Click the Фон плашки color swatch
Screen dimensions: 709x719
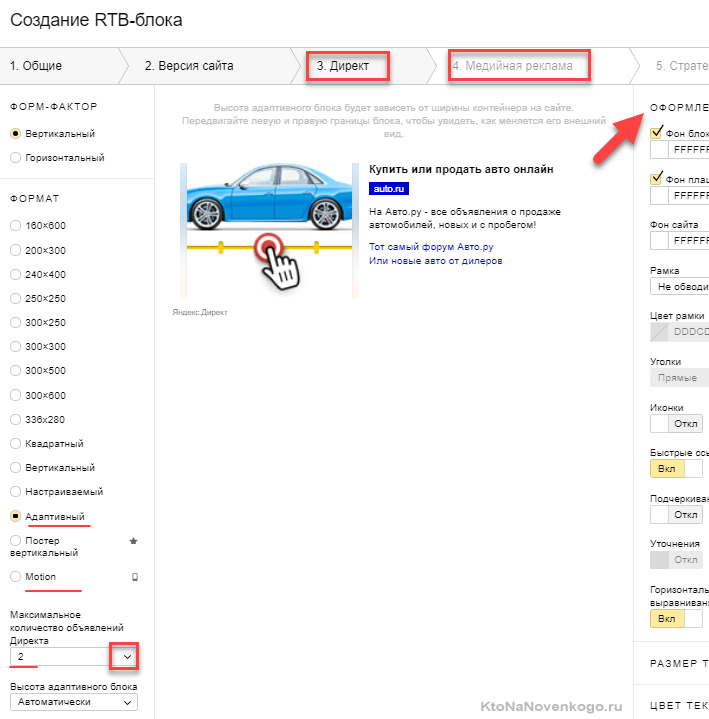click(x=659, y=196)
